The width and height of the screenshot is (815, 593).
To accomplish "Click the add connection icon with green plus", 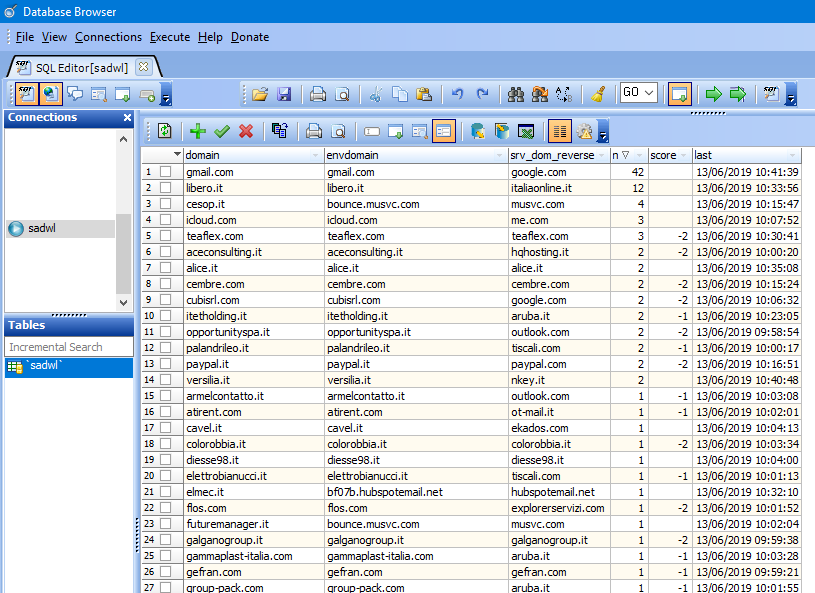I will [147, 94].
